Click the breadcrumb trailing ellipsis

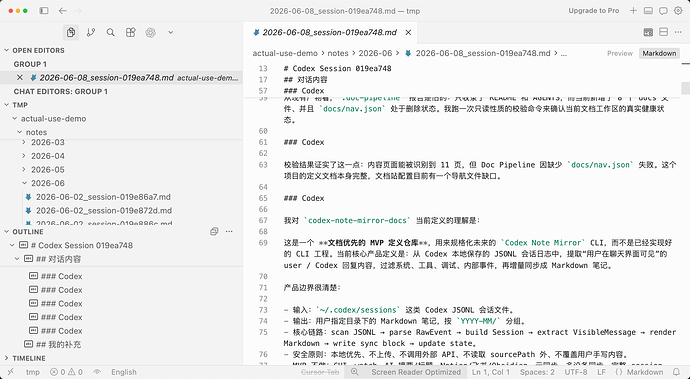click(x=564, y=53)
